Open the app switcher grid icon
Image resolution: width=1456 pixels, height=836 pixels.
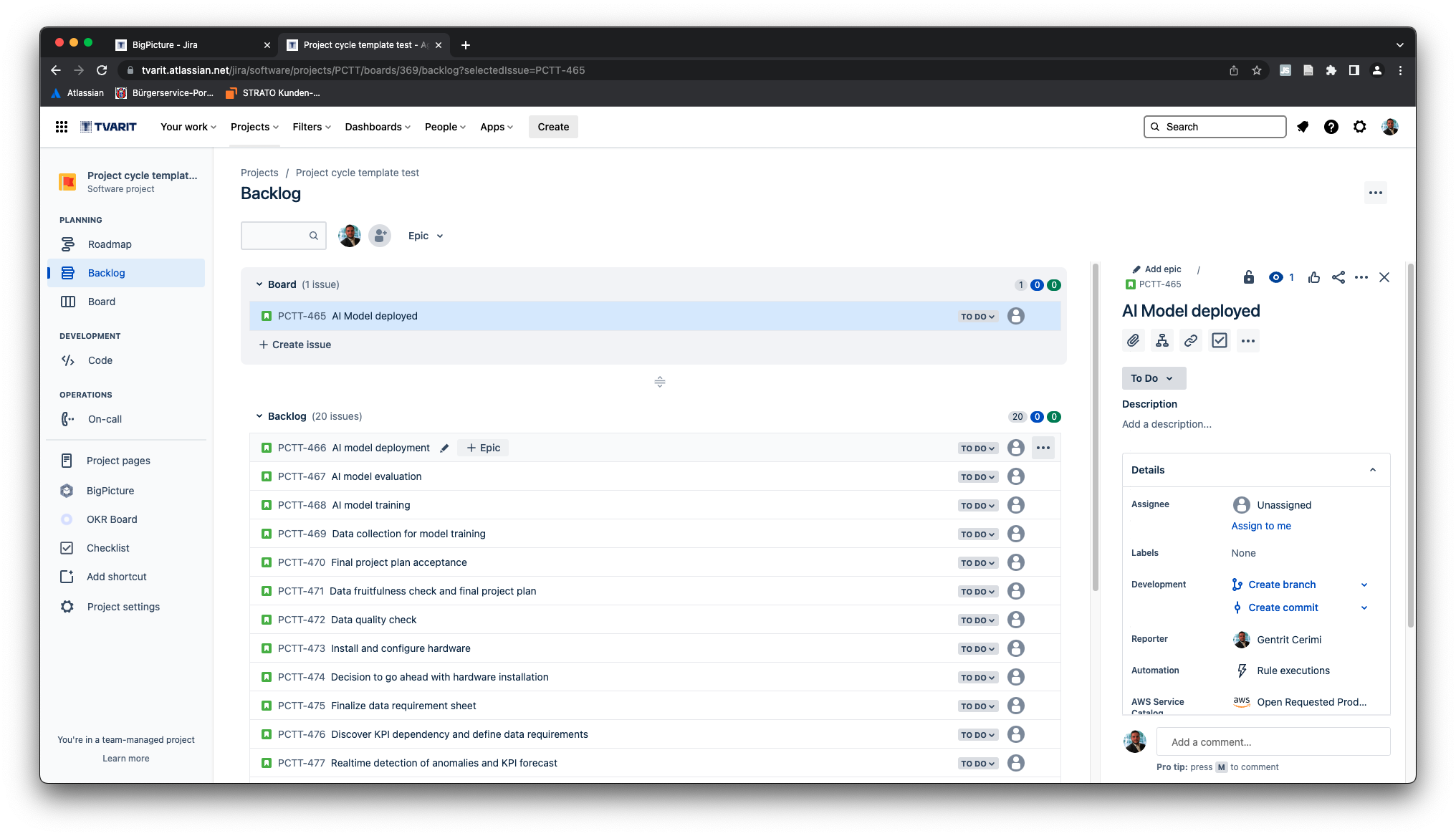[62, 127]
